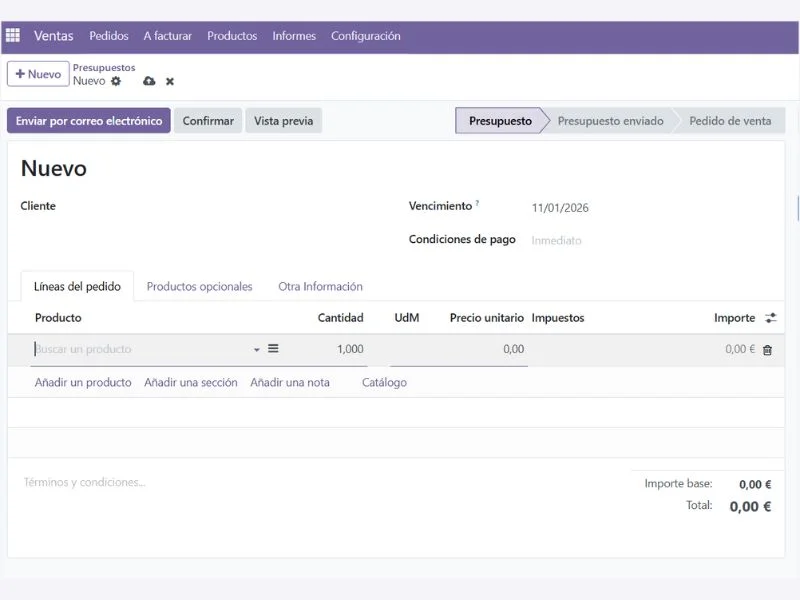Discard changes using the X icon
The height and width of the screenshot is (600, 800).
[169, 81]
